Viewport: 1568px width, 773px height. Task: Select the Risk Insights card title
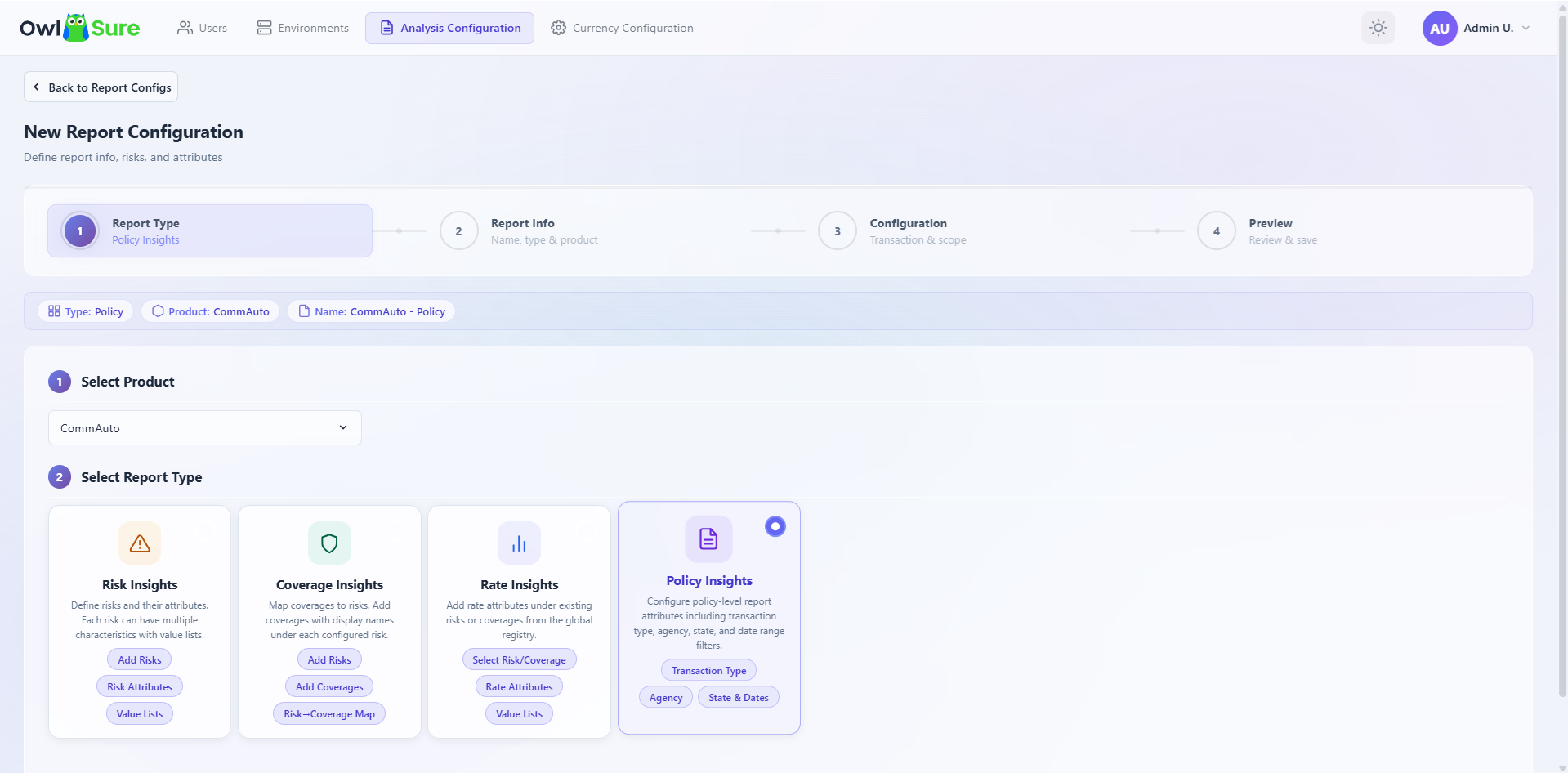pos(140,585)
